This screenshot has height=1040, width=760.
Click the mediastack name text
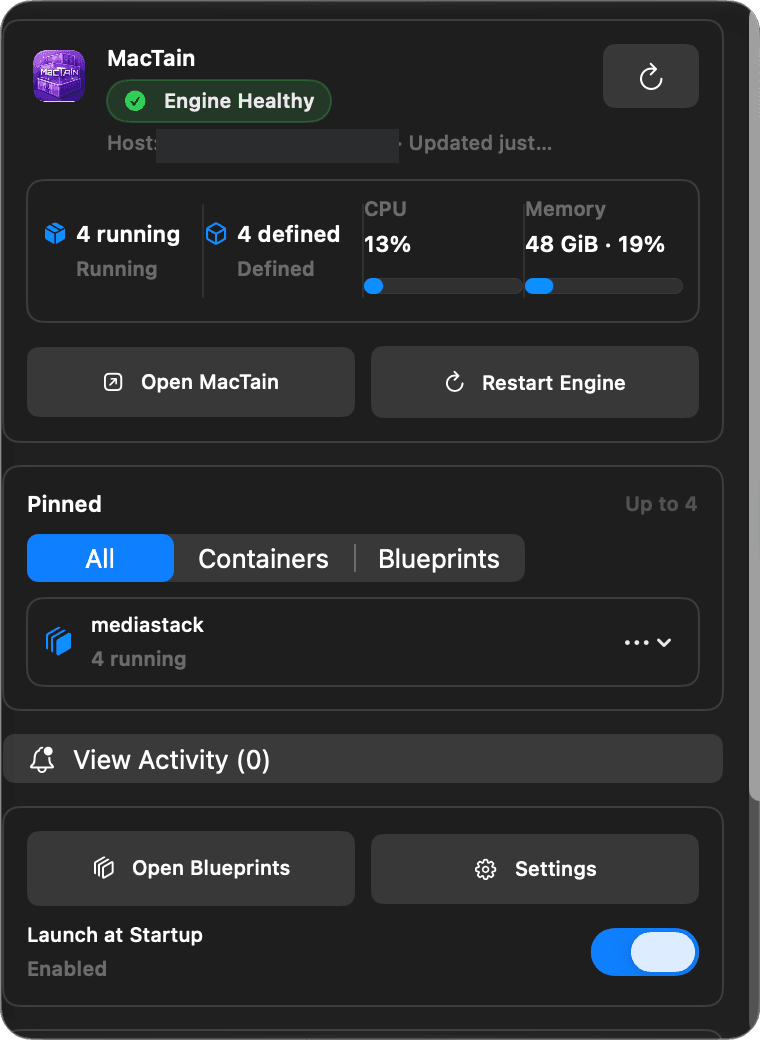[147, 625]
